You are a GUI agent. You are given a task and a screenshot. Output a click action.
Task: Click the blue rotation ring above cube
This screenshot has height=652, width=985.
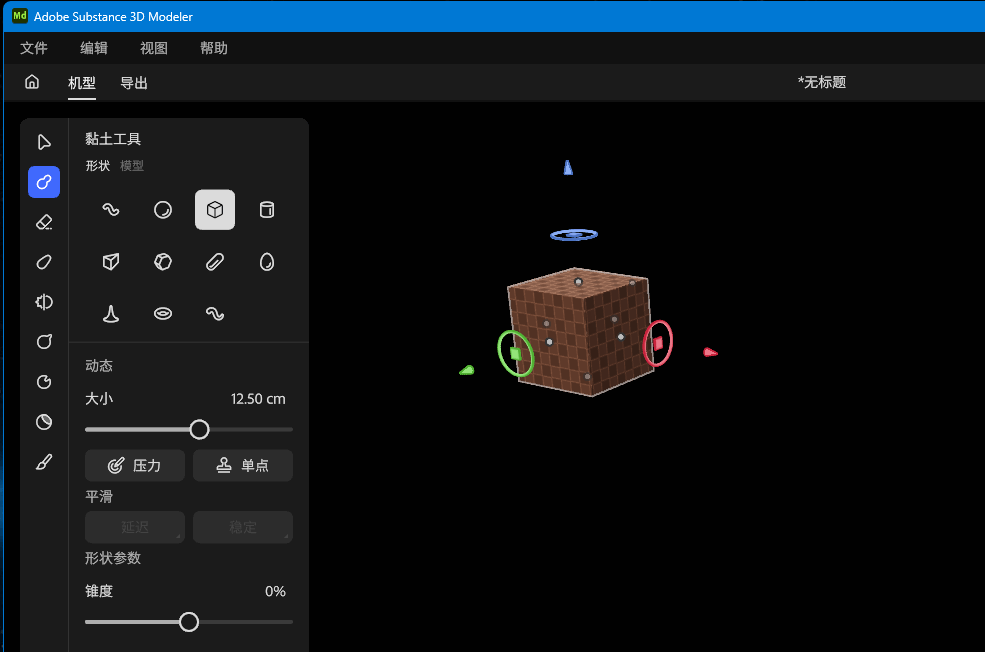click(574, 235)
